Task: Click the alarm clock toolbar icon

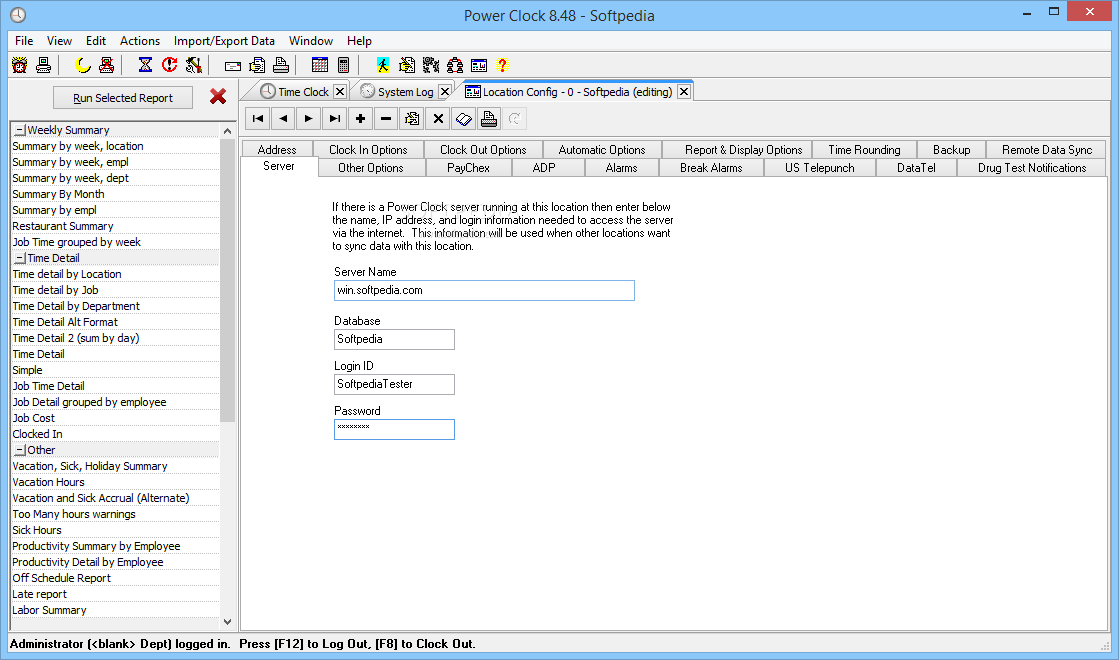Action: (x=20, y=66)
